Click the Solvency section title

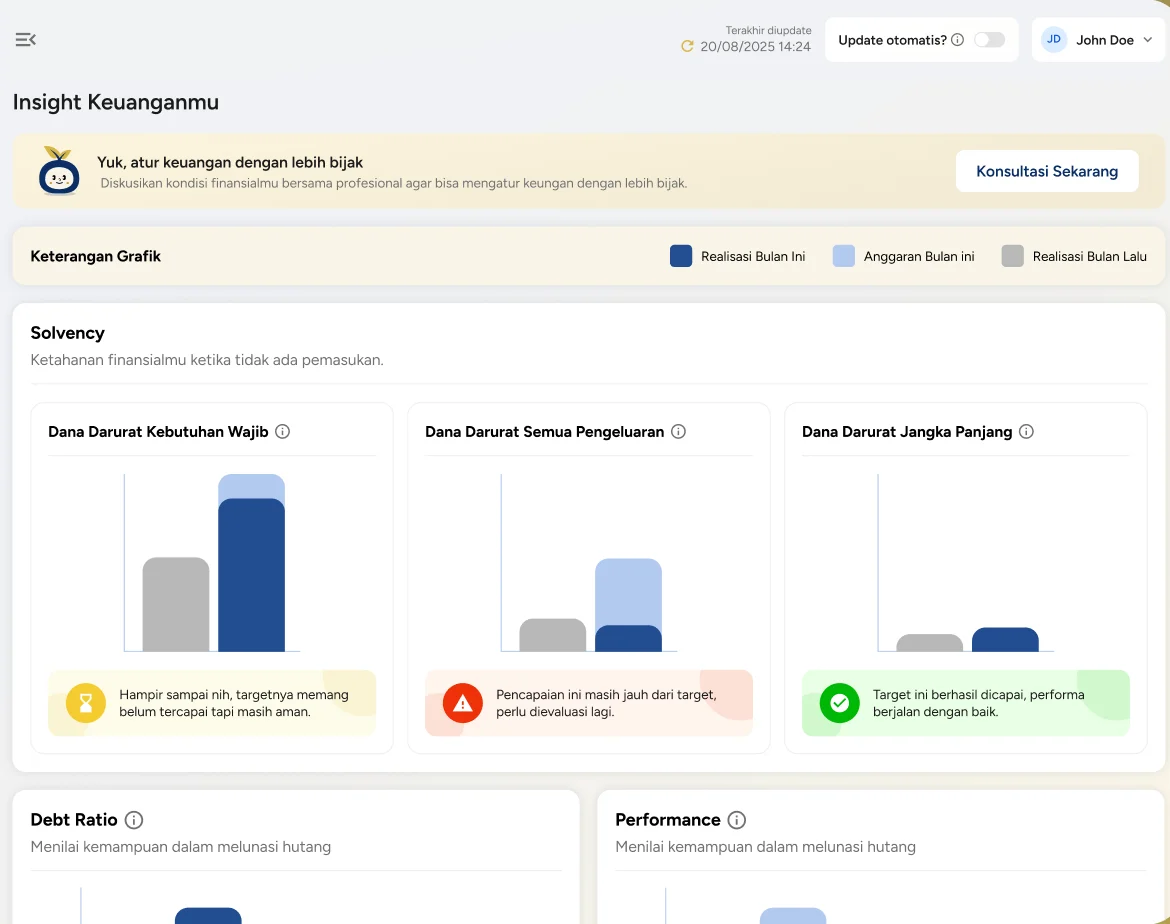pos(67,333)
